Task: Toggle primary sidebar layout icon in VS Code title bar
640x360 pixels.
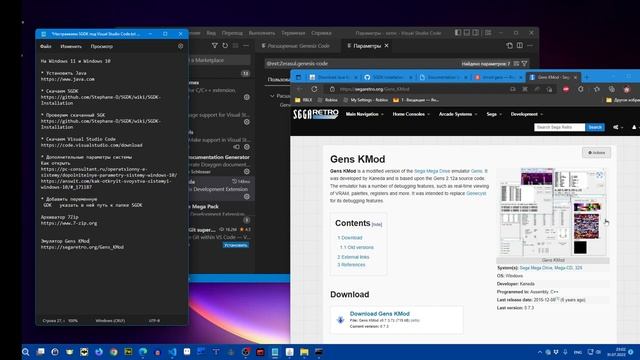Action: tap(458, 33)
